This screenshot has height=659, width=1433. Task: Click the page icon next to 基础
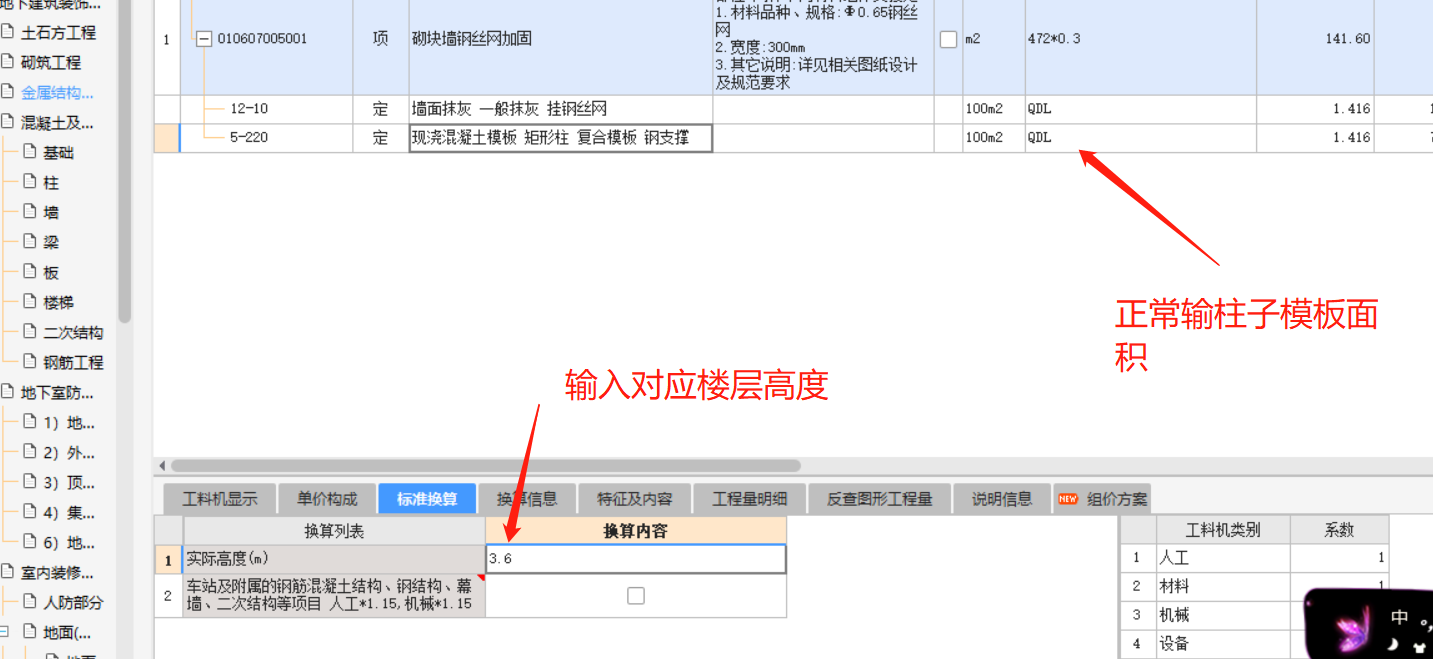pos(29,152)
